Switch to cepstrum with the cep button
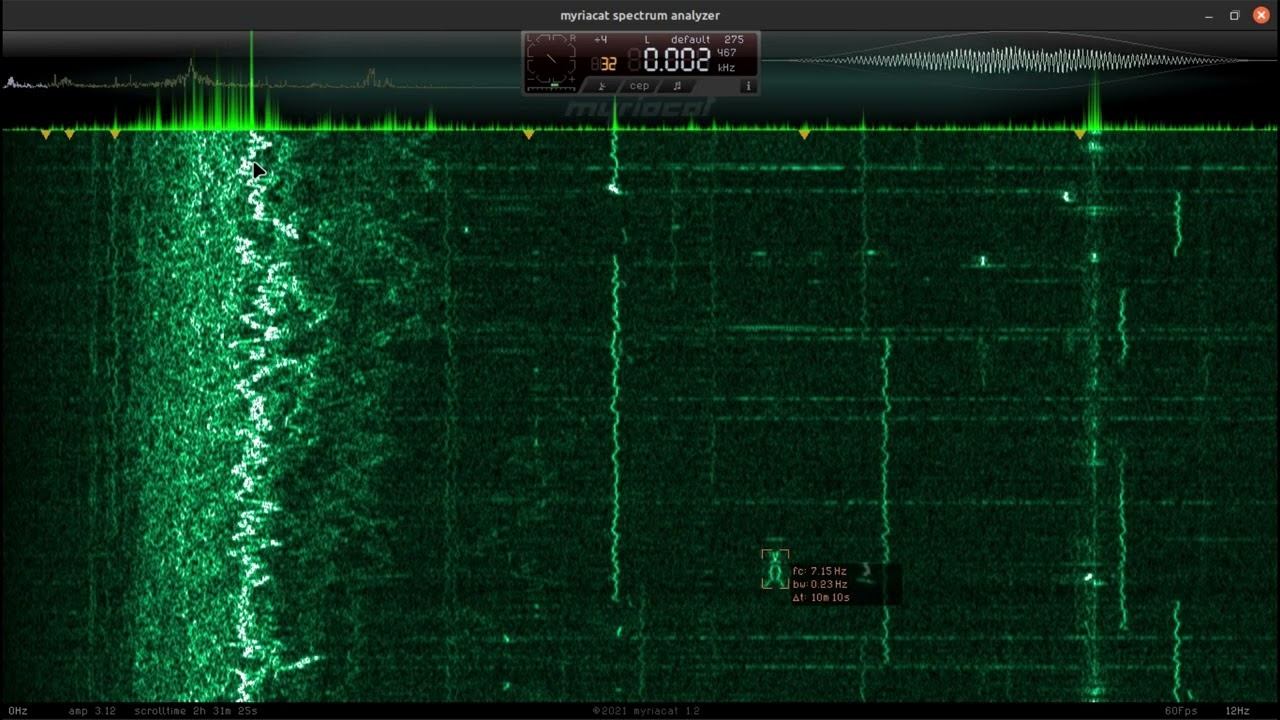Viewport: 1280px width, 720px height. click(x=639, y=86)
